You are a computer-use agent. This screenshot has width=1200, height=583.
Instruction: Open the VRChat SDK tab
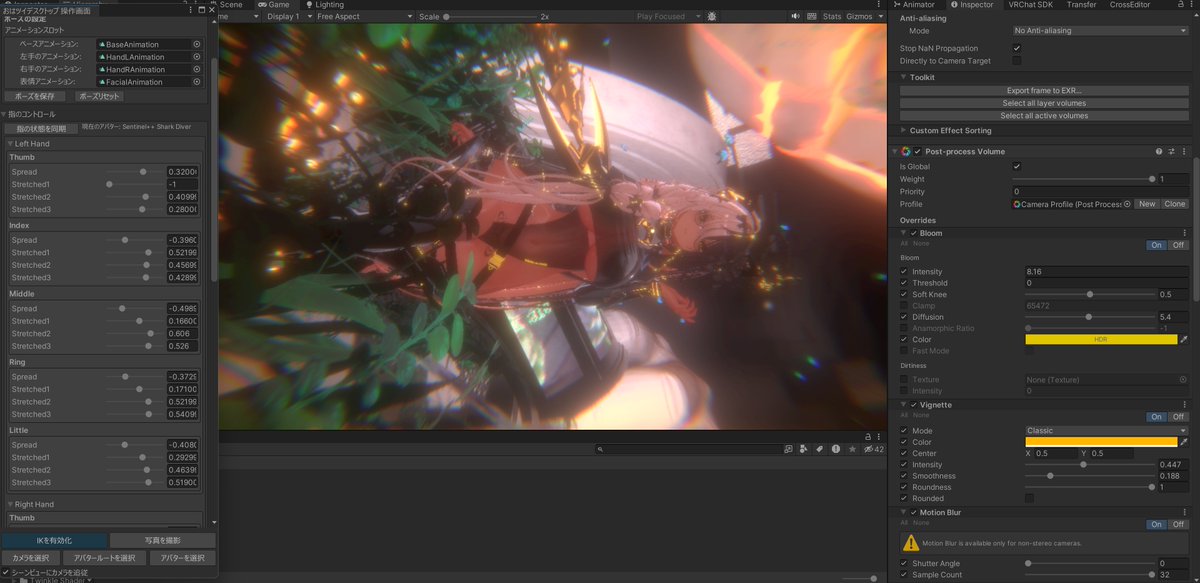coord(1033,5)
